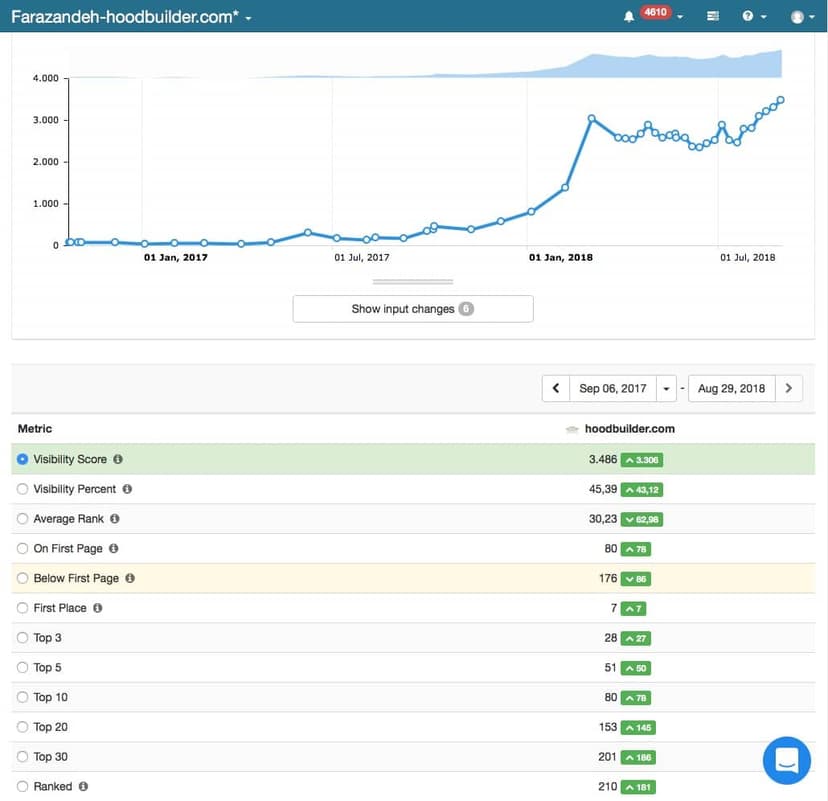Viewport: 828px width, 801px height.
Task: Click the Aug 29, 2018 end date field
Action: point(731,388)
